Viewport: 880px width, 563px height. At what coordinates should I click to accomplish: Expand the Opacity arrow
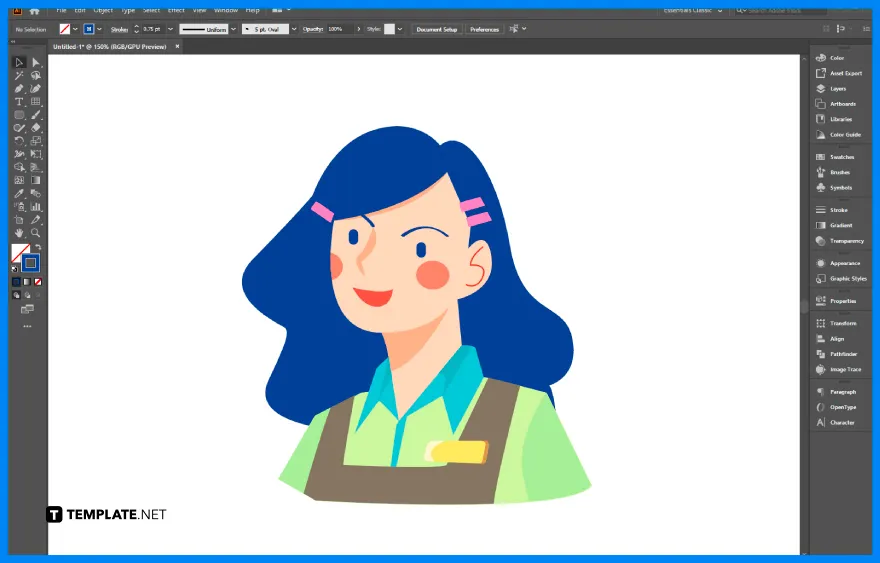pyautogui.click(x=359, y=29)
